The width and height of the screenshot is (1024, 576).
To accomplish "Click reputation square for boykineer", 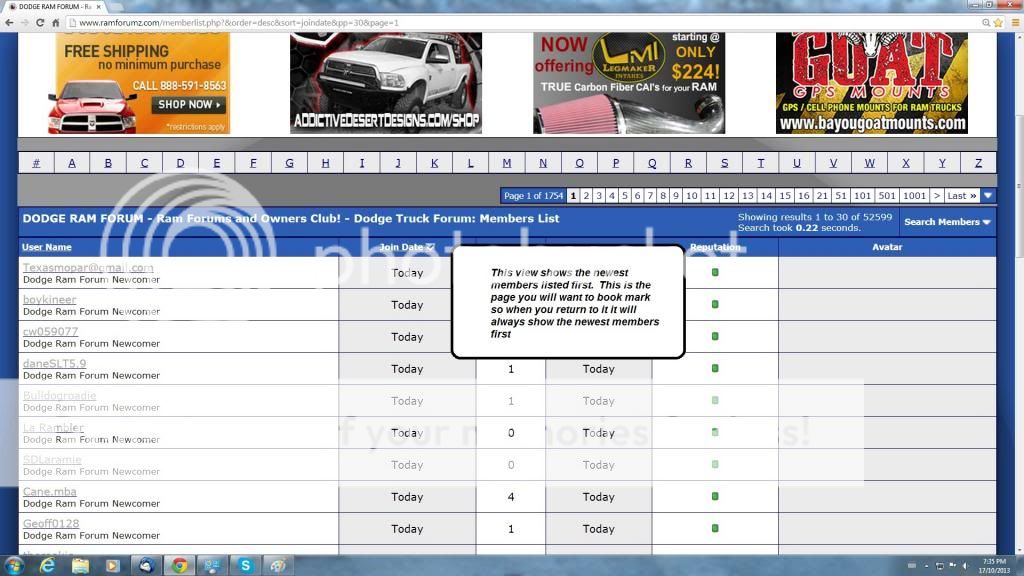I will (715, 304).
